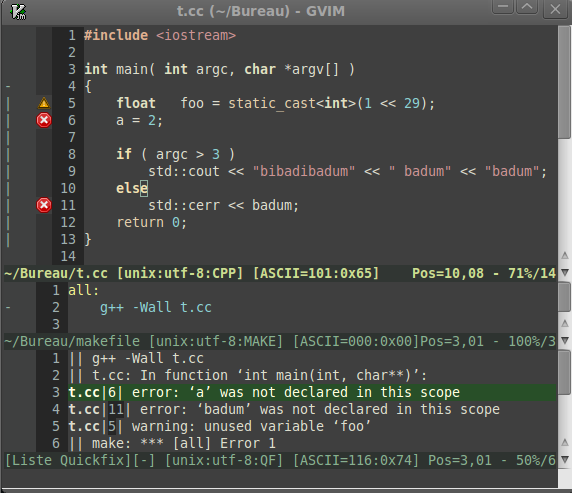Click "static_cast<int>" on line 5
The image size is (572, 493).
[x=292, y=103]
